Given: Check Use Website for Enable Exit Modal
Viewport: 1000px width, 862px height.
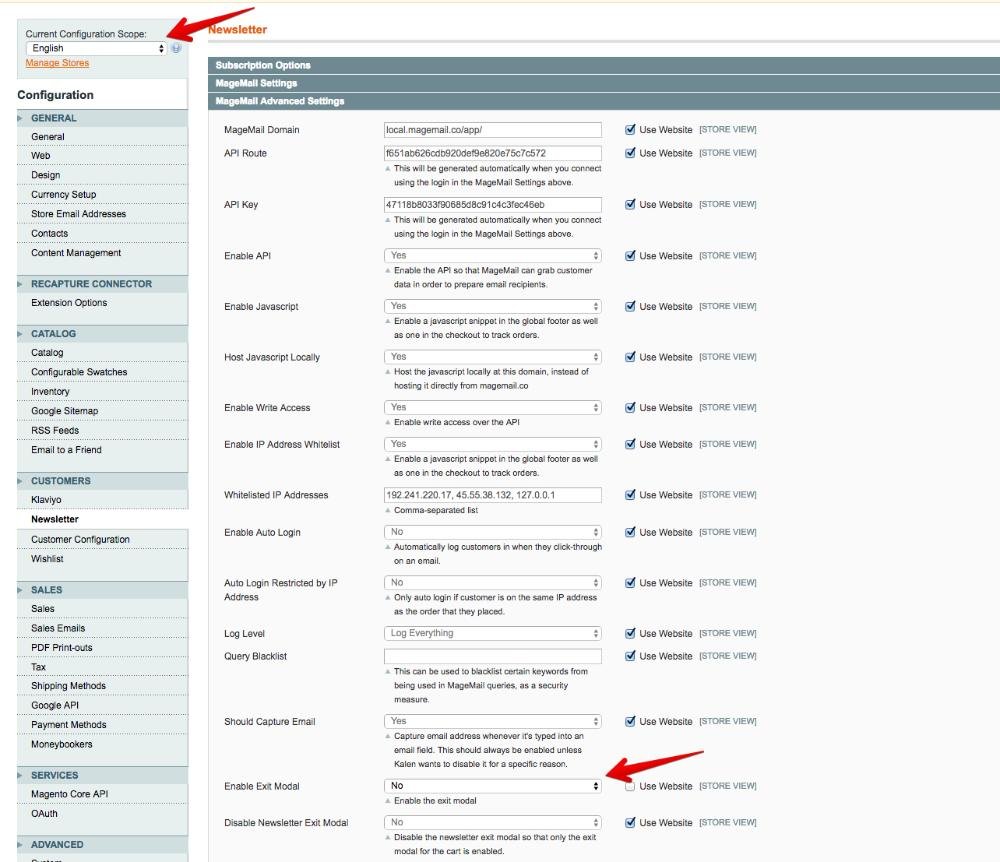Looking at the screenshot, I should 630,786.
